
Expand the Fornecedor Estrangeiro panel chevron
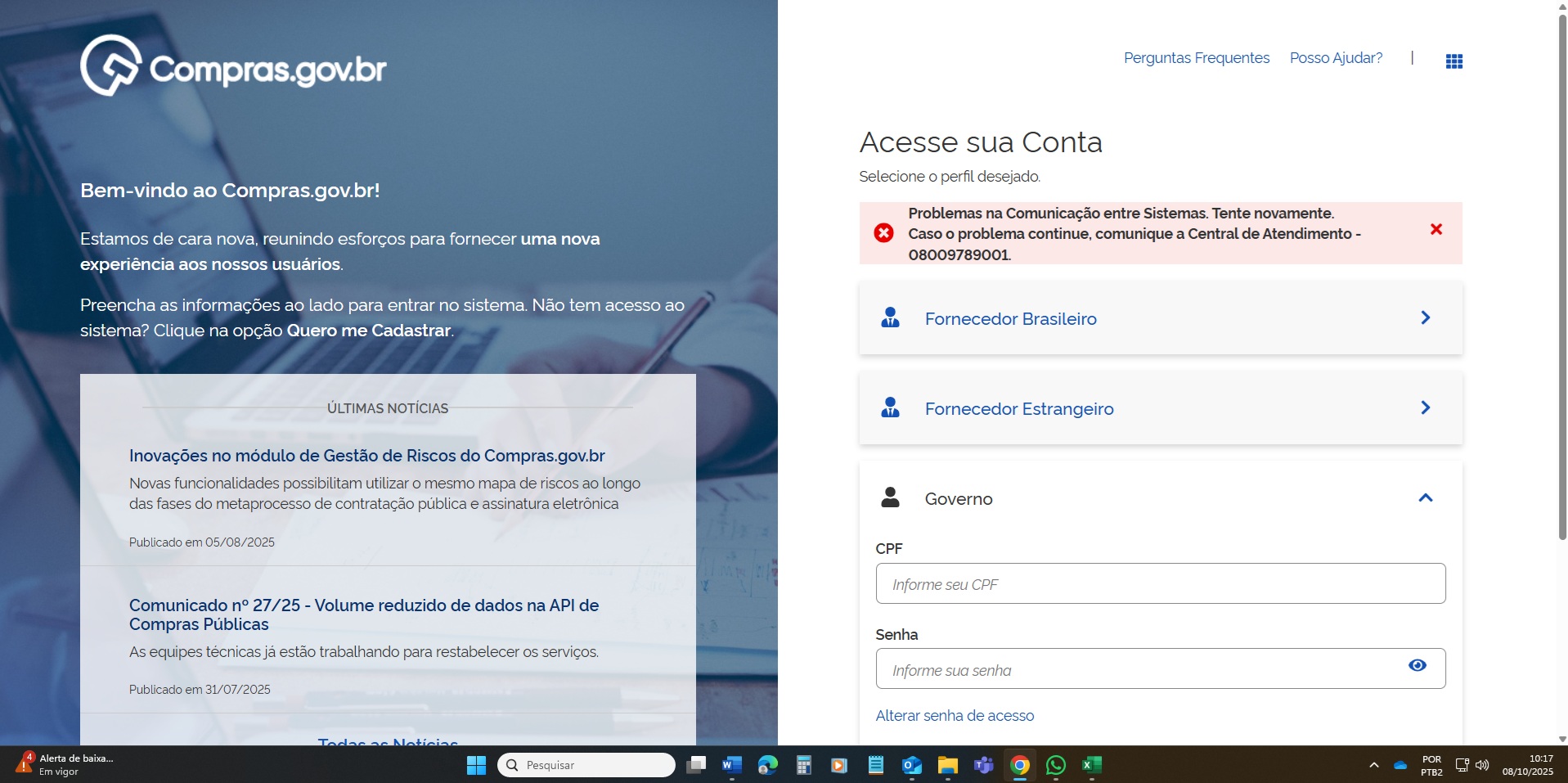[x=1425, y=407]
